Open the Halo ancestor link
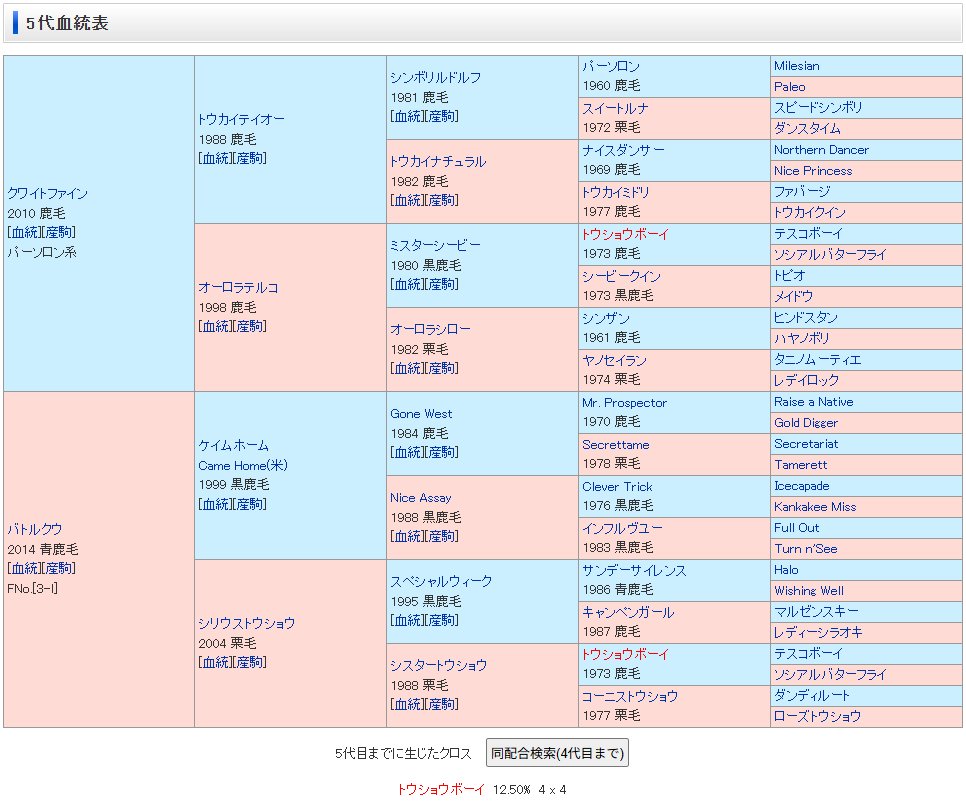This screenshot has height=803, width=966. point(786,570)
